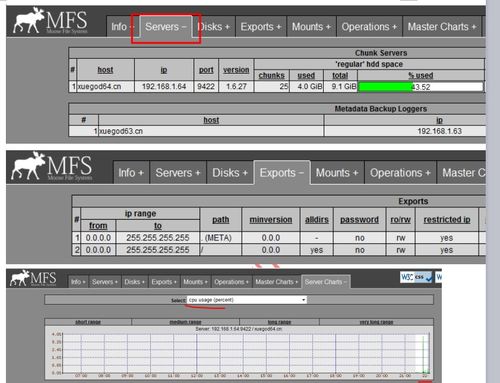The width and height of the screenshot is (500, 383).
Task: Sort chunk servers by chunks column
Action: pos(271,75)
